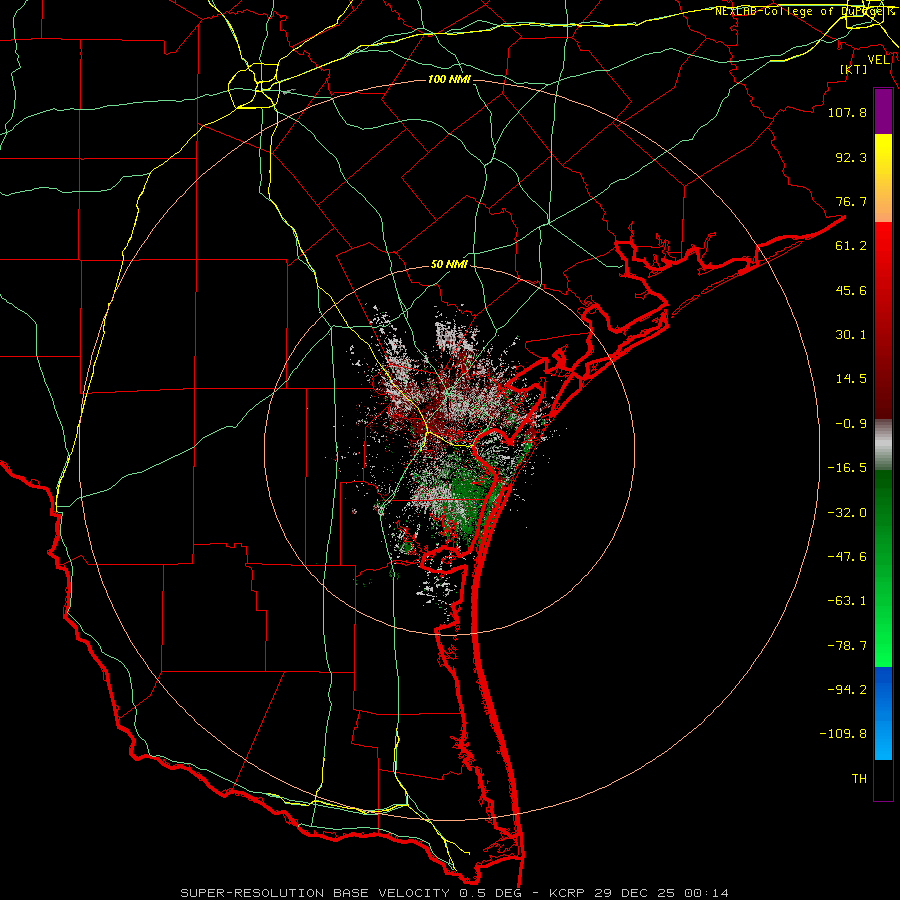The image size is (900, 900).
Task: Click the -32.0 velocity legend value
Action: (x=847, y=513)
